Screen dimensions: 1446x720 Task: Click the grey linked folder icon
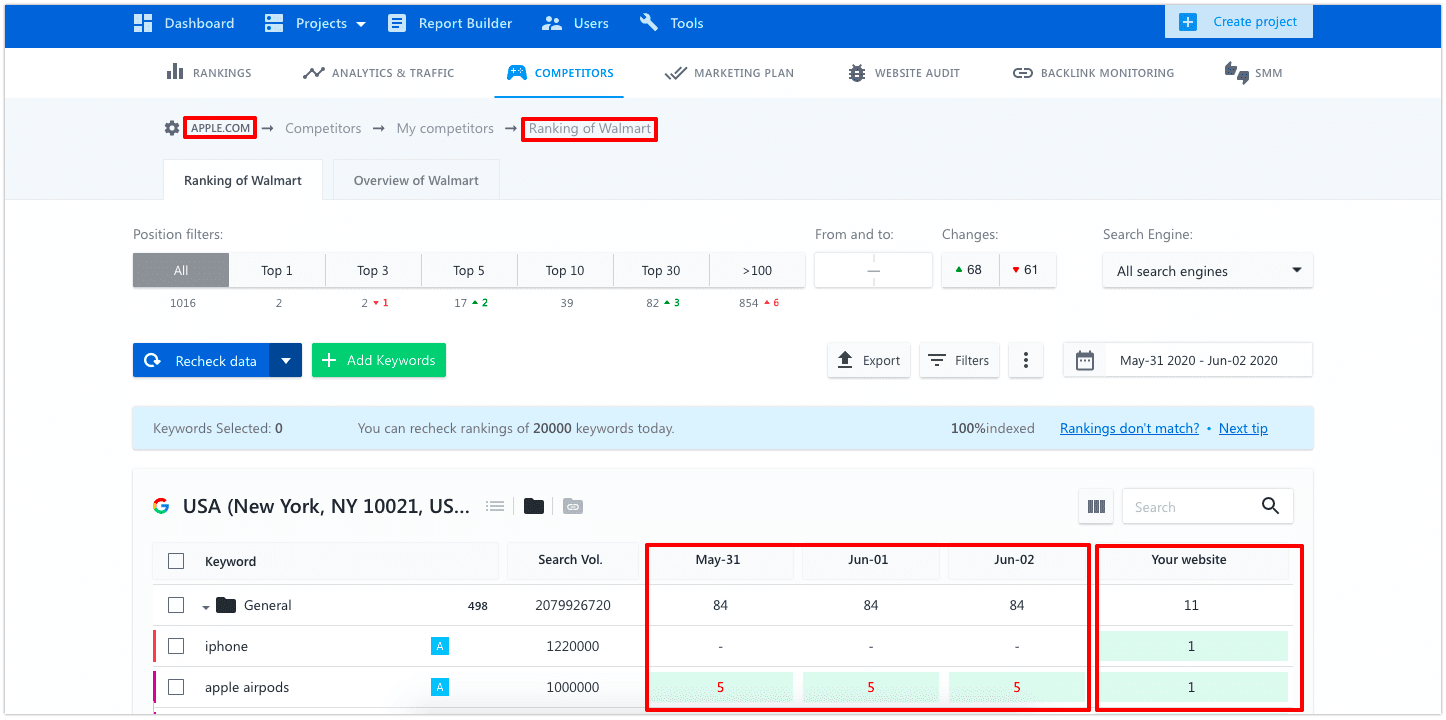[572, 506]
